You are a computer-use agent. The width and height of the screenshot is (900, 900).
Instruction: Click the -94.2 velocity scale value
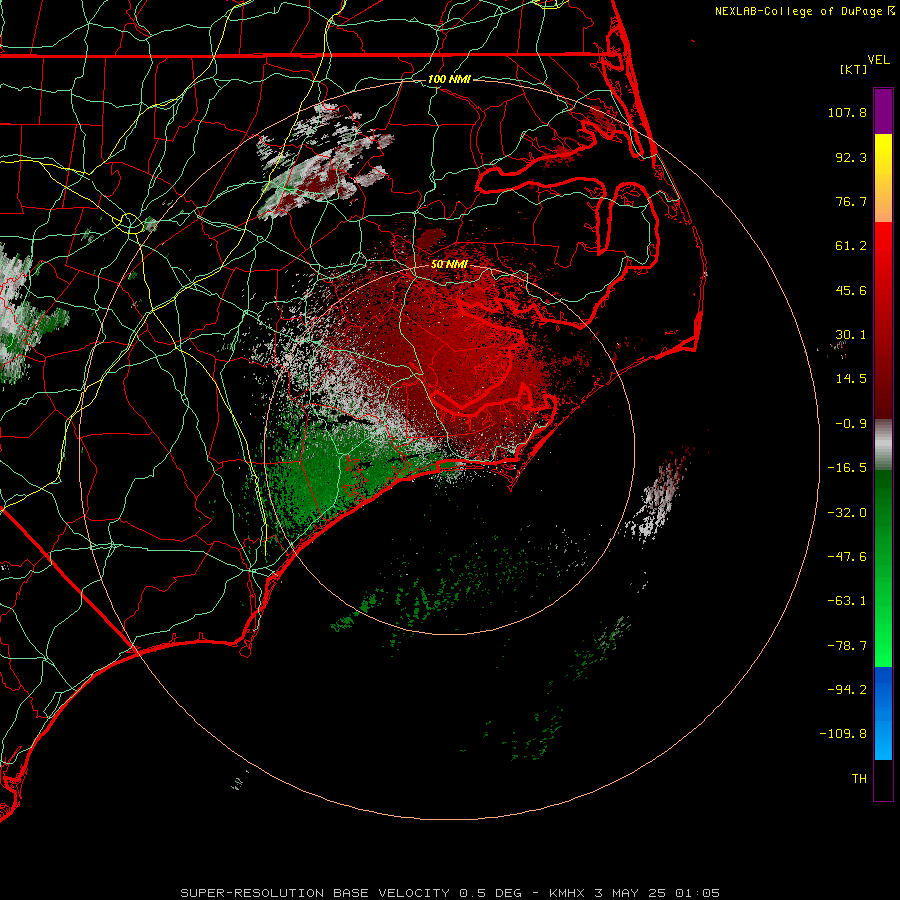847,690
